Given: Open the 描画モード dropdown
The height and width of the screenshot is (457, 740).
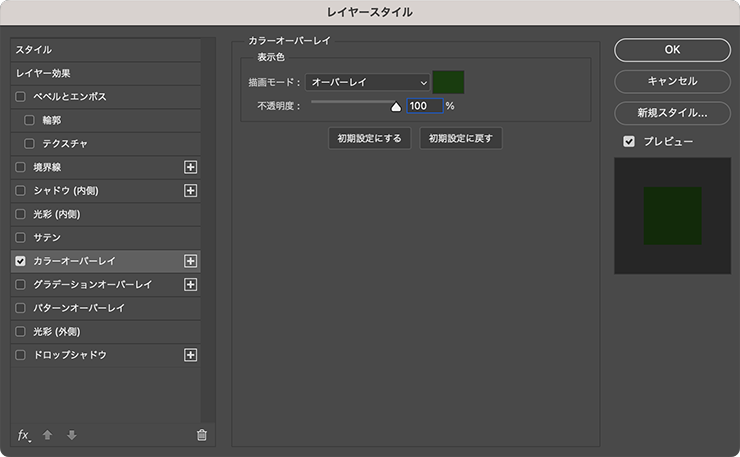Looking at the screenshot, I should pos(368,82).
